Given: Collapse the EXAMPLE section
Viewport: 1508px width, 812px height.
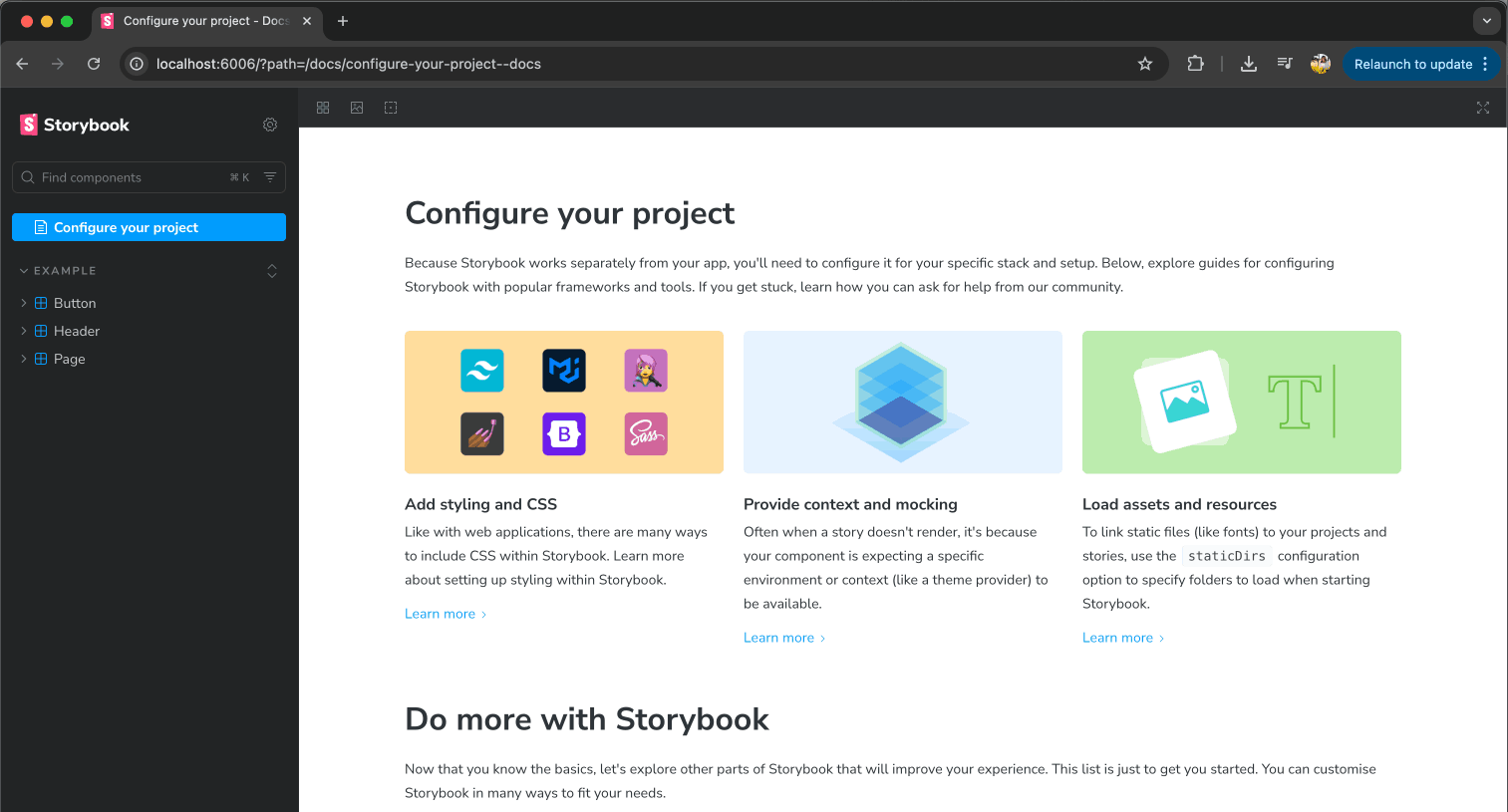Looking at the screenshot, I should (x=58, y=271).
